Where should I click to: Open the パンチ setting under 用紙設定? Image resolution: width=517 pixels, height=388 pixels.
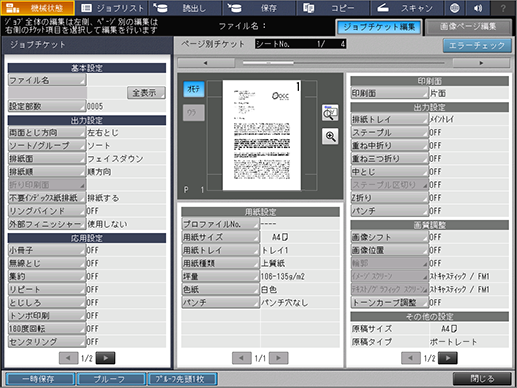click(220, 302)
